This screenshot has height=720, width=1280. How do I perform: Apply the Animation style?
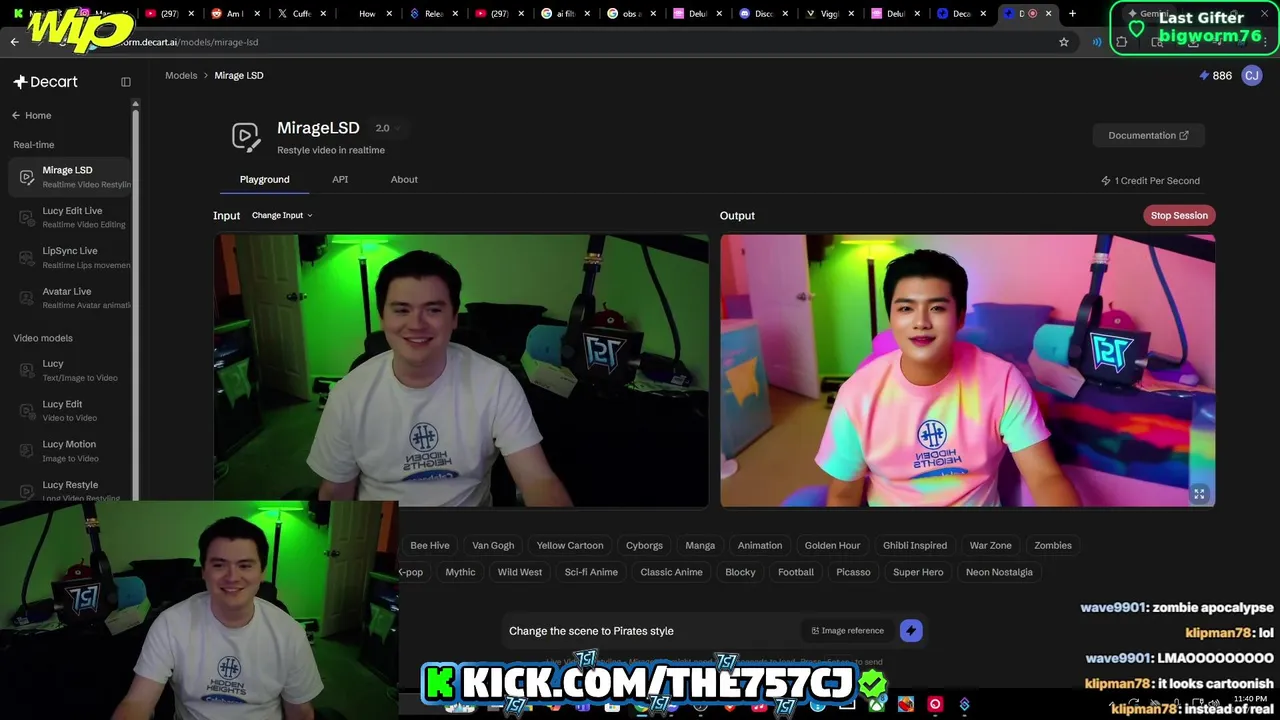tap(760, 546)
